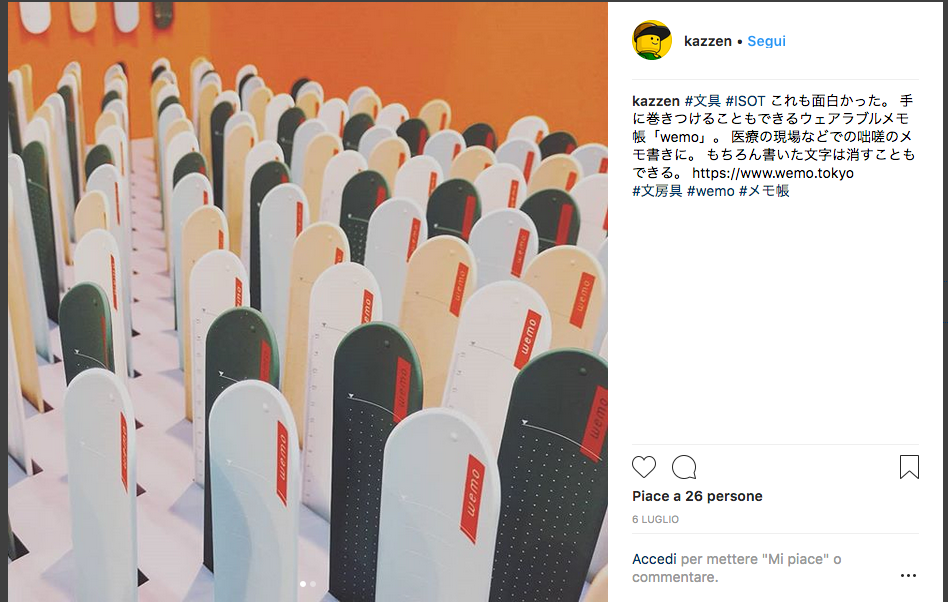Open the #メモ帳 hashtag
Screen dimensions: 948x602
point(764,191)
